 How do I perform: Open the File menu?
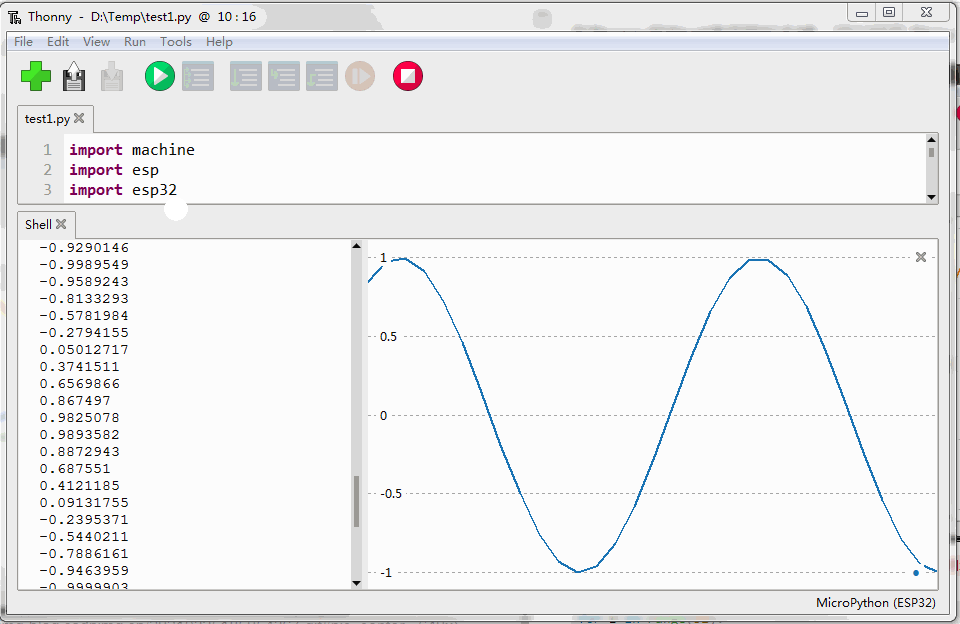23,42
